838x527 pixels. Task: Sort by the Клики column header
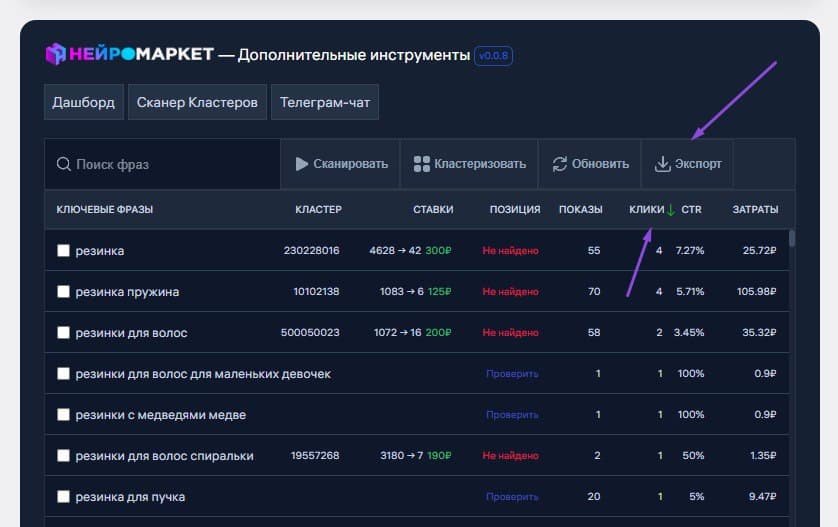(x=646, y=210)
